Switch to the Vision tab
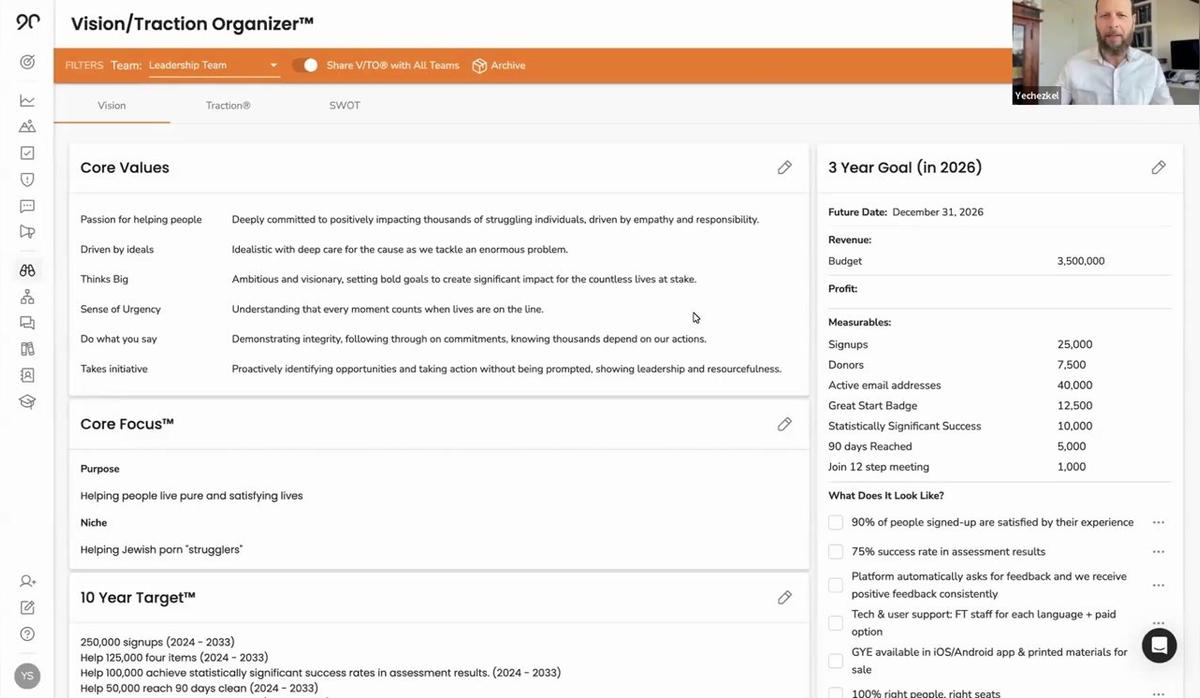This screenshot has height=698, width=1200. pos(112,105)
